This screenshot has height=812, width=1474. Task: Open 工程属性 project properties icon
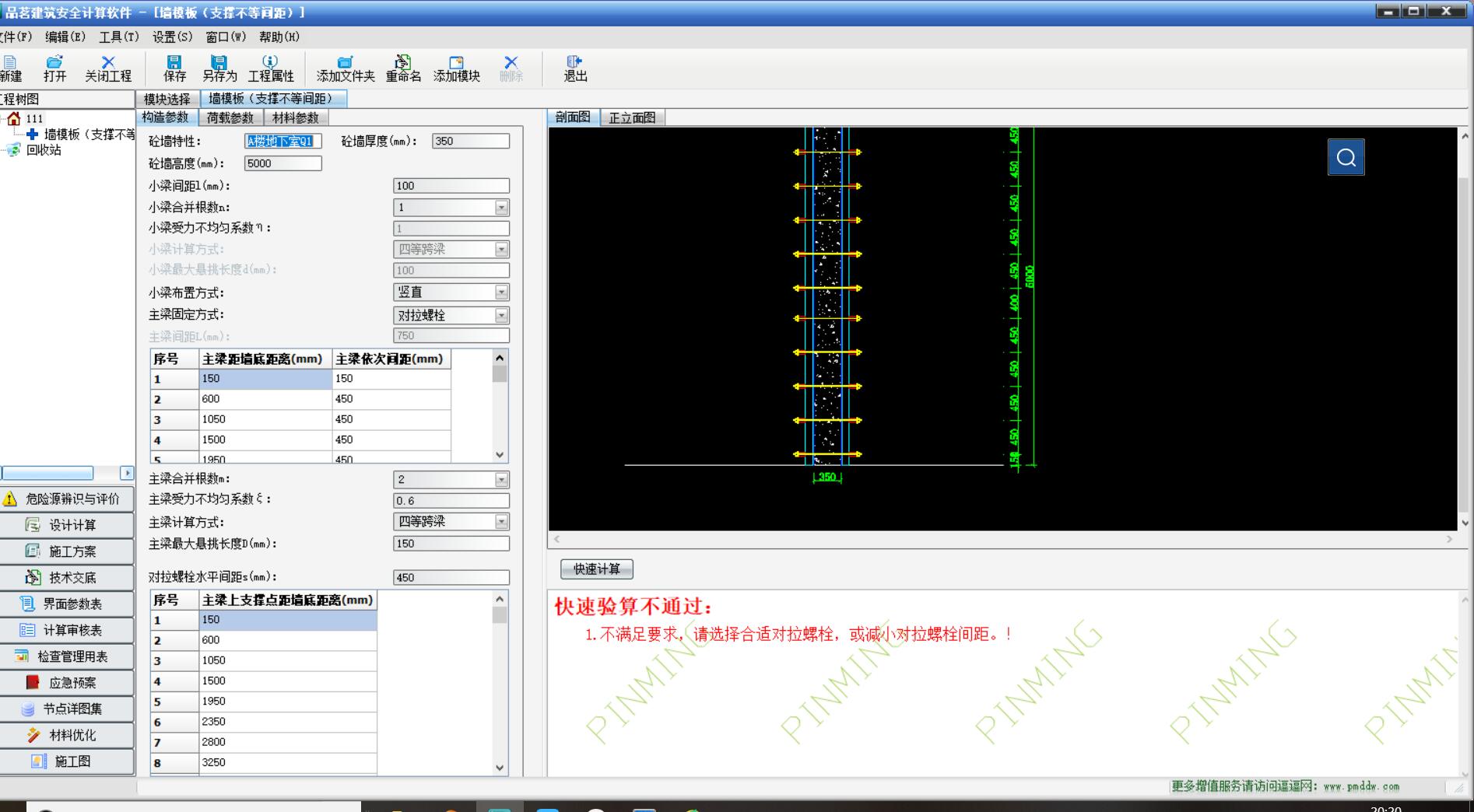click(x=271, y=68)
